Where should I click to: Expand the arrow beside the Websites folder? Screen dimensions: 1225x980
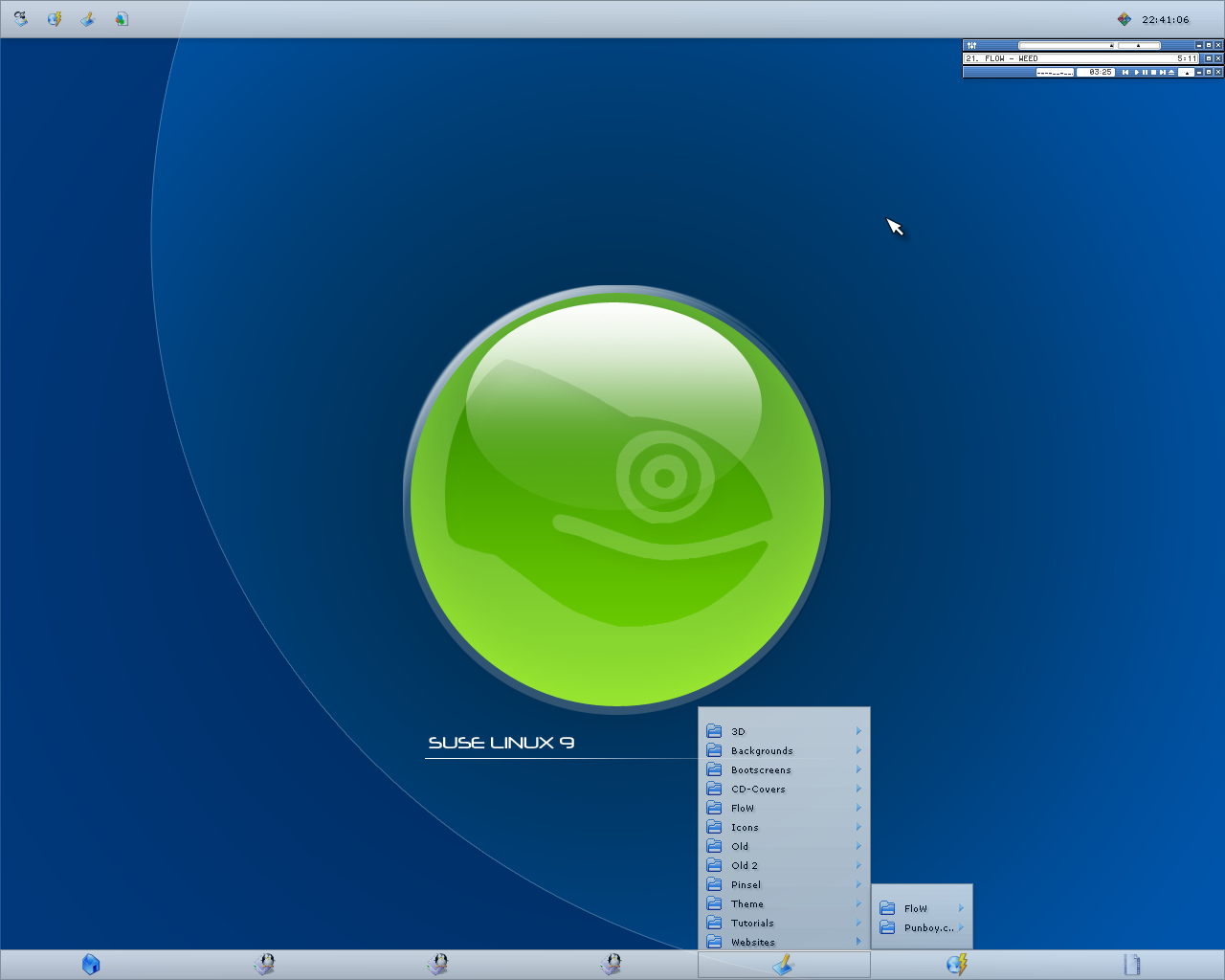point(858,942)
